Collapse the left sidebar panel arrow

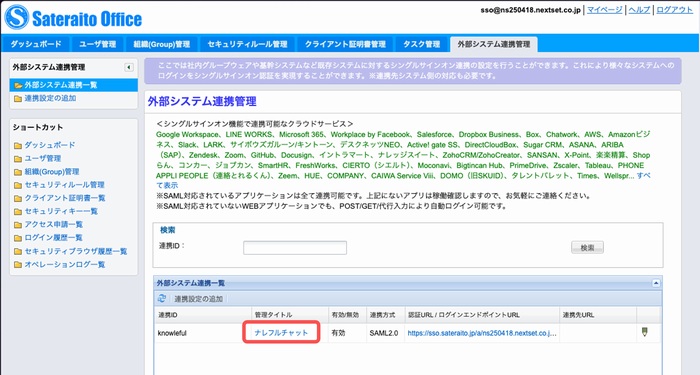tap(129, 67)
